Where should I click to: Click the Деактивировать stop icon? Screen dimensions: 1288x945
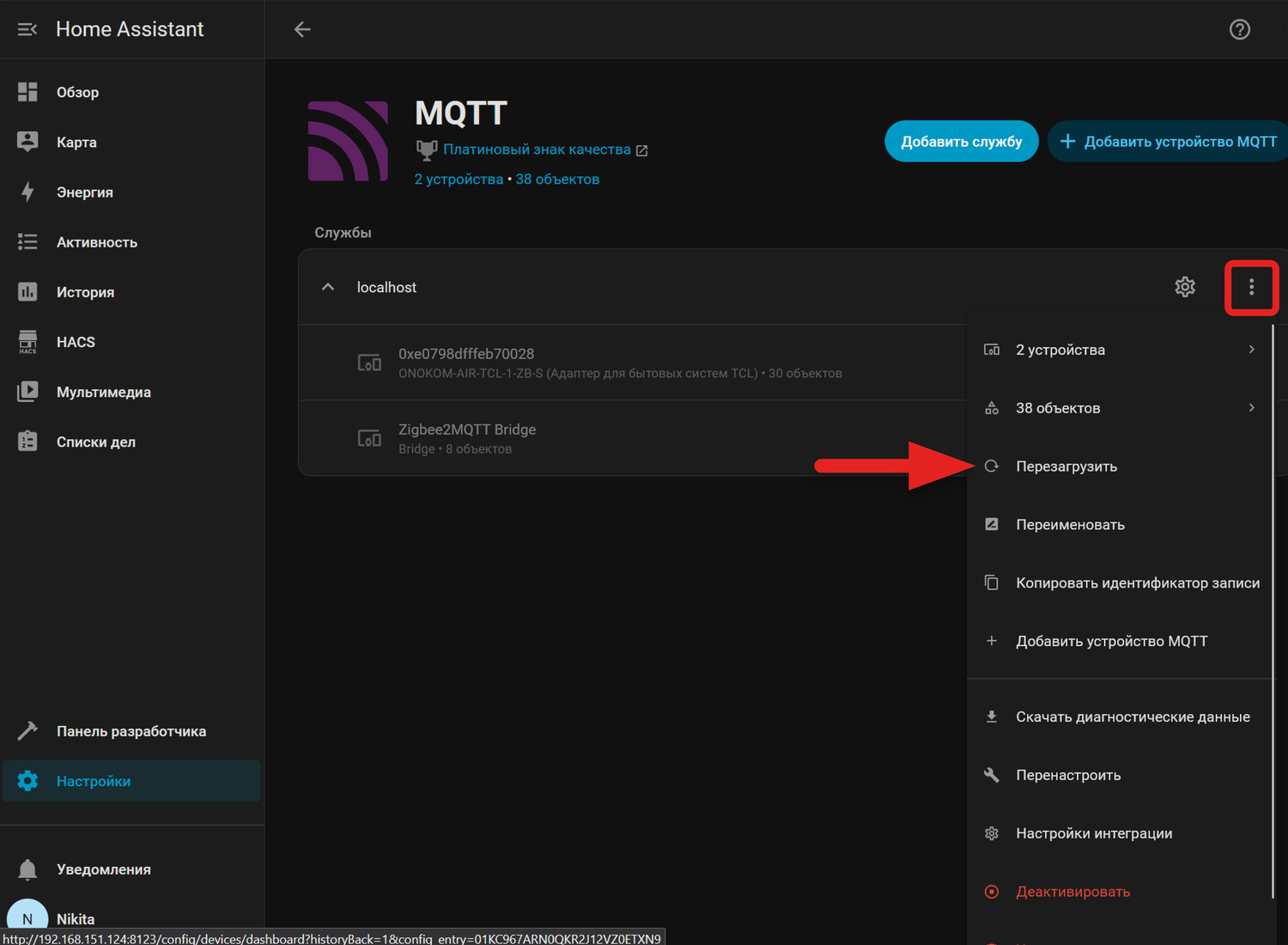[x=992, y=892]
